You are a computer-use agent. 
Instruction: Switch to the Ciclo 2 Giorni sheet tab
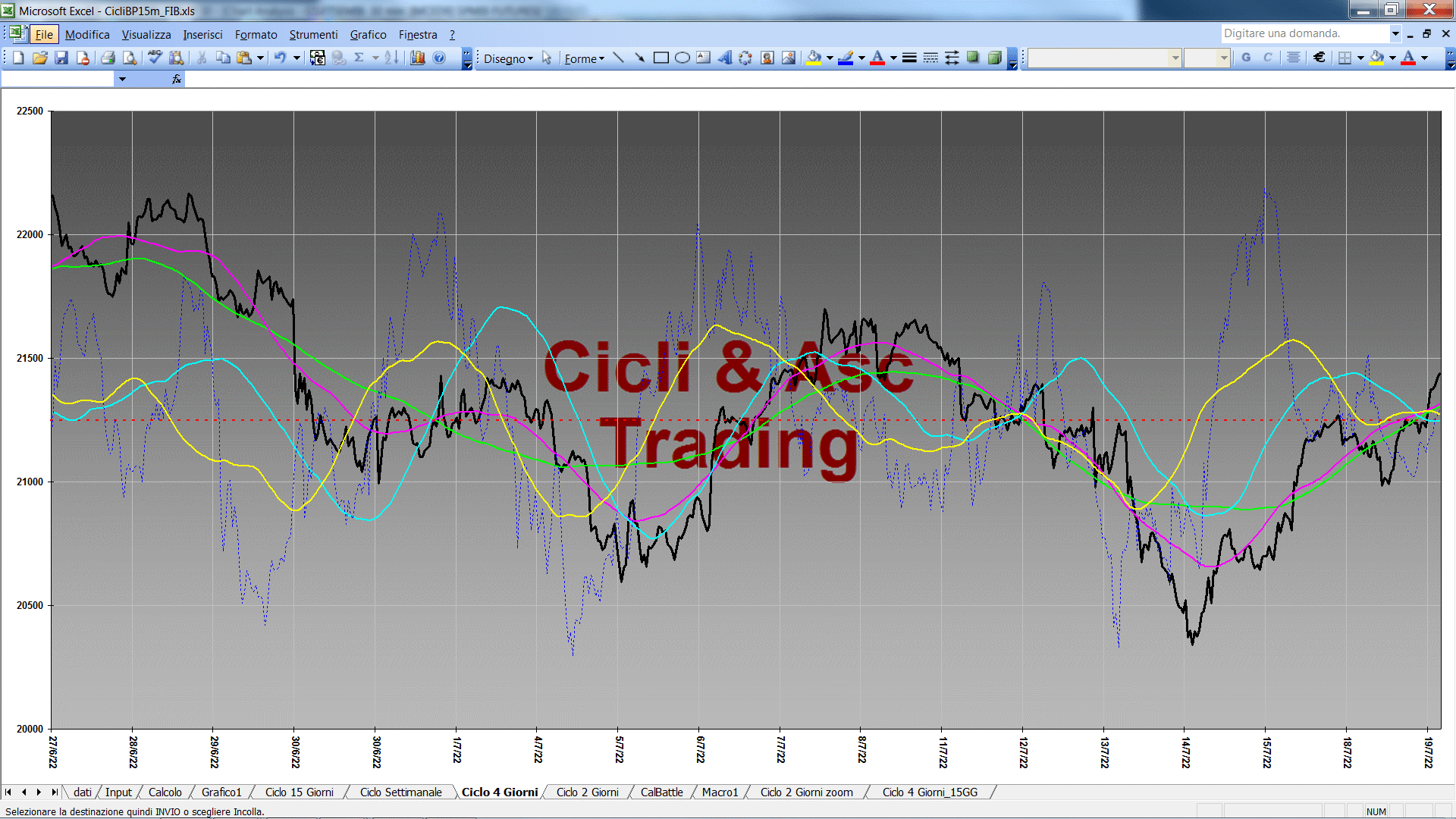(587, 792)
